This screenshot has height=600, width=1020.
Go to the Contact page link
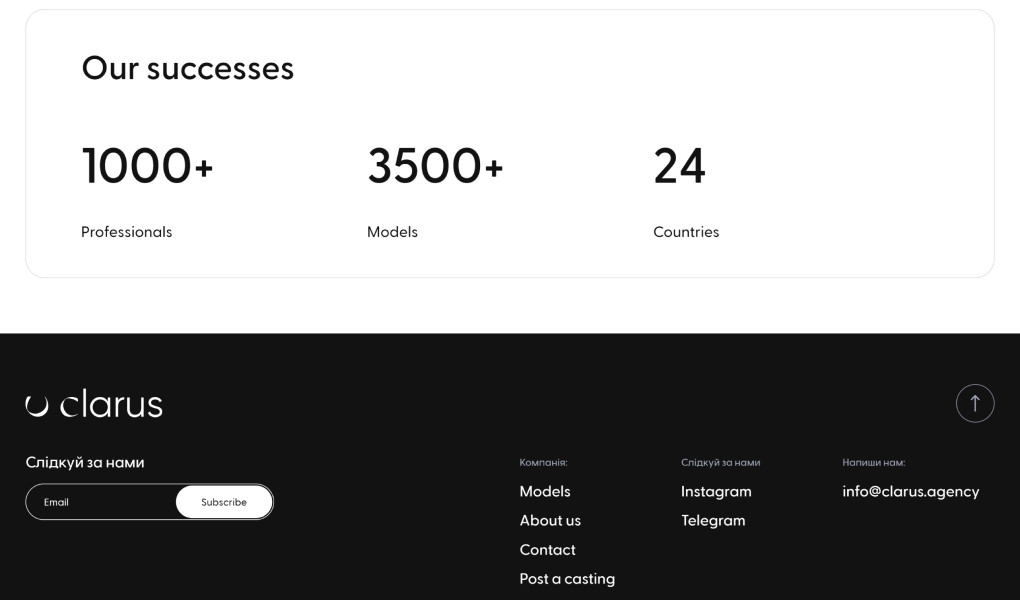(x=548, y=550)
